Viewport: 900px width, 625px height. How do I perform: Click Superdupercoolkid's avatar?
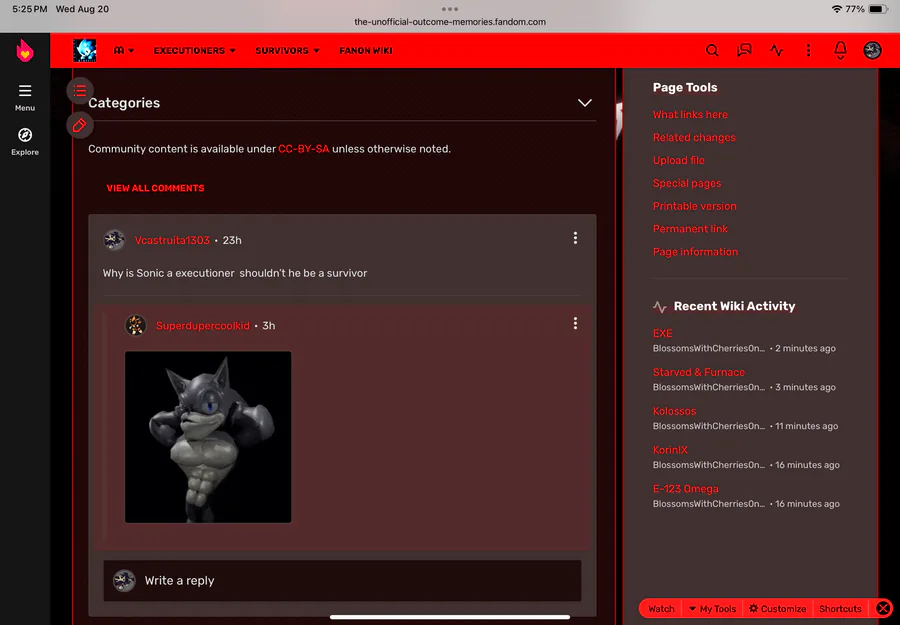(x=136, y=325)
